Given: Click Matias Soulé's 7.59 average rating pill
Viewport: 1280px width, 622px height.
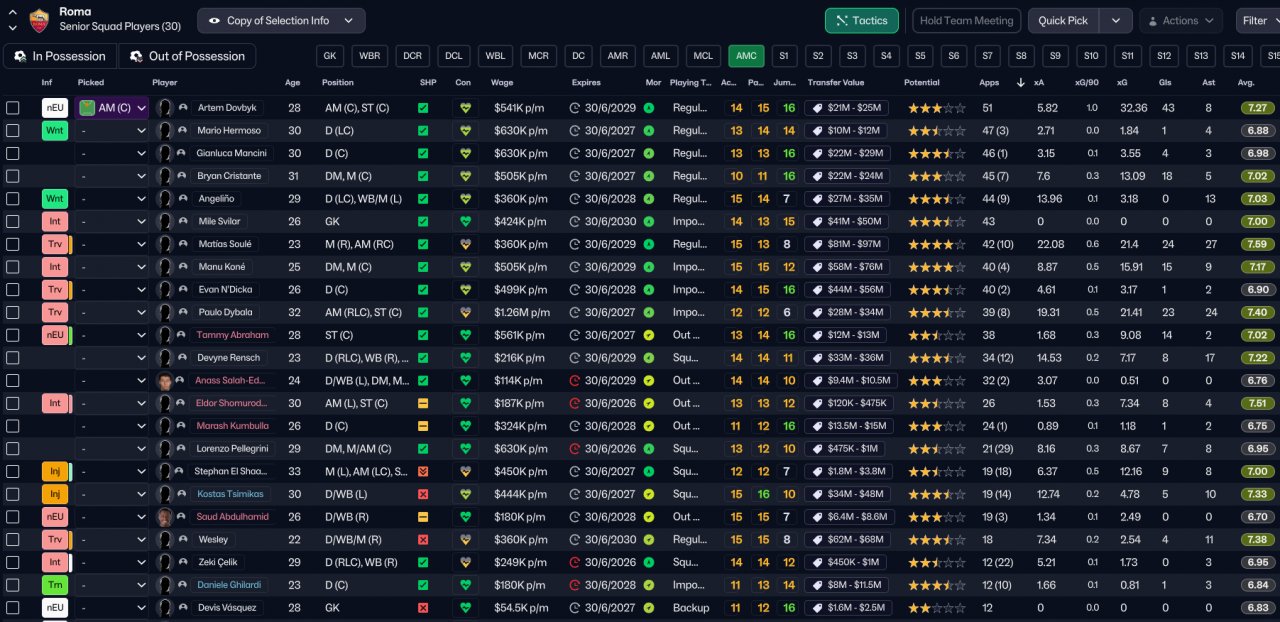Looking at the screenshot, I should click(x=1258, y=244).
